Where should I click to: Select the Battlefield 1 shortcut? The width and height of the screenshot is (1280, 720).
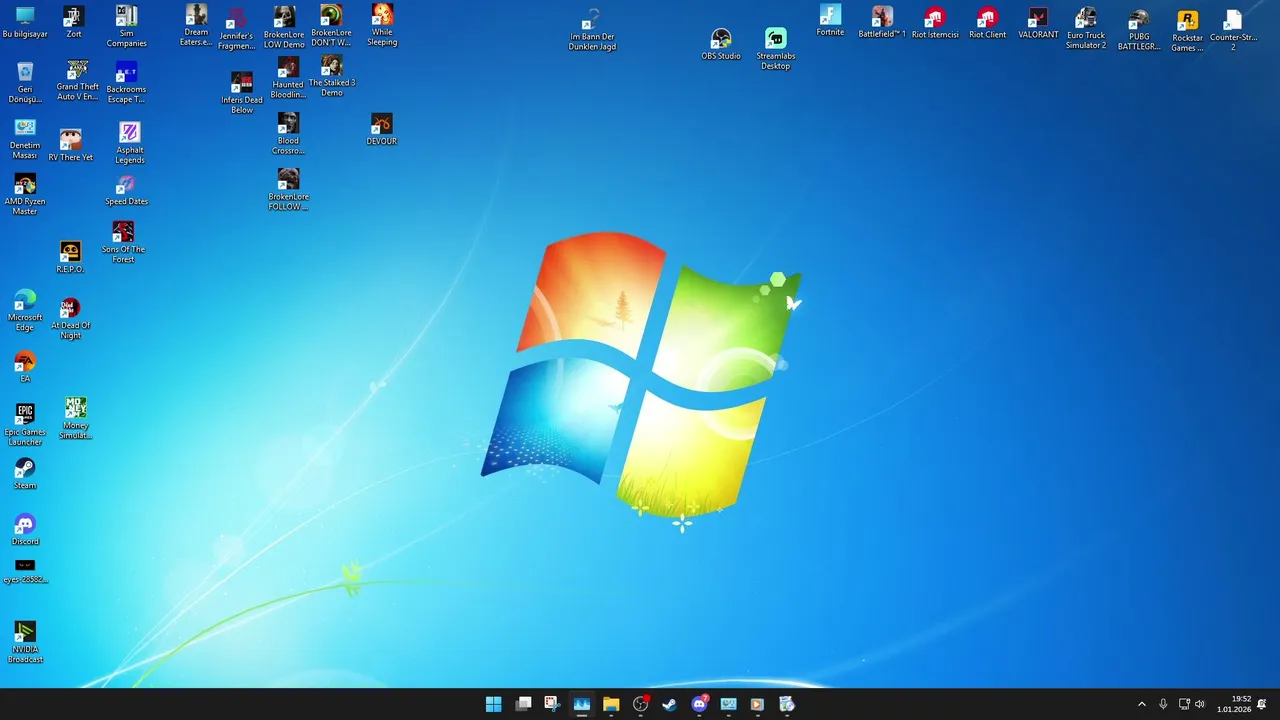882,23
